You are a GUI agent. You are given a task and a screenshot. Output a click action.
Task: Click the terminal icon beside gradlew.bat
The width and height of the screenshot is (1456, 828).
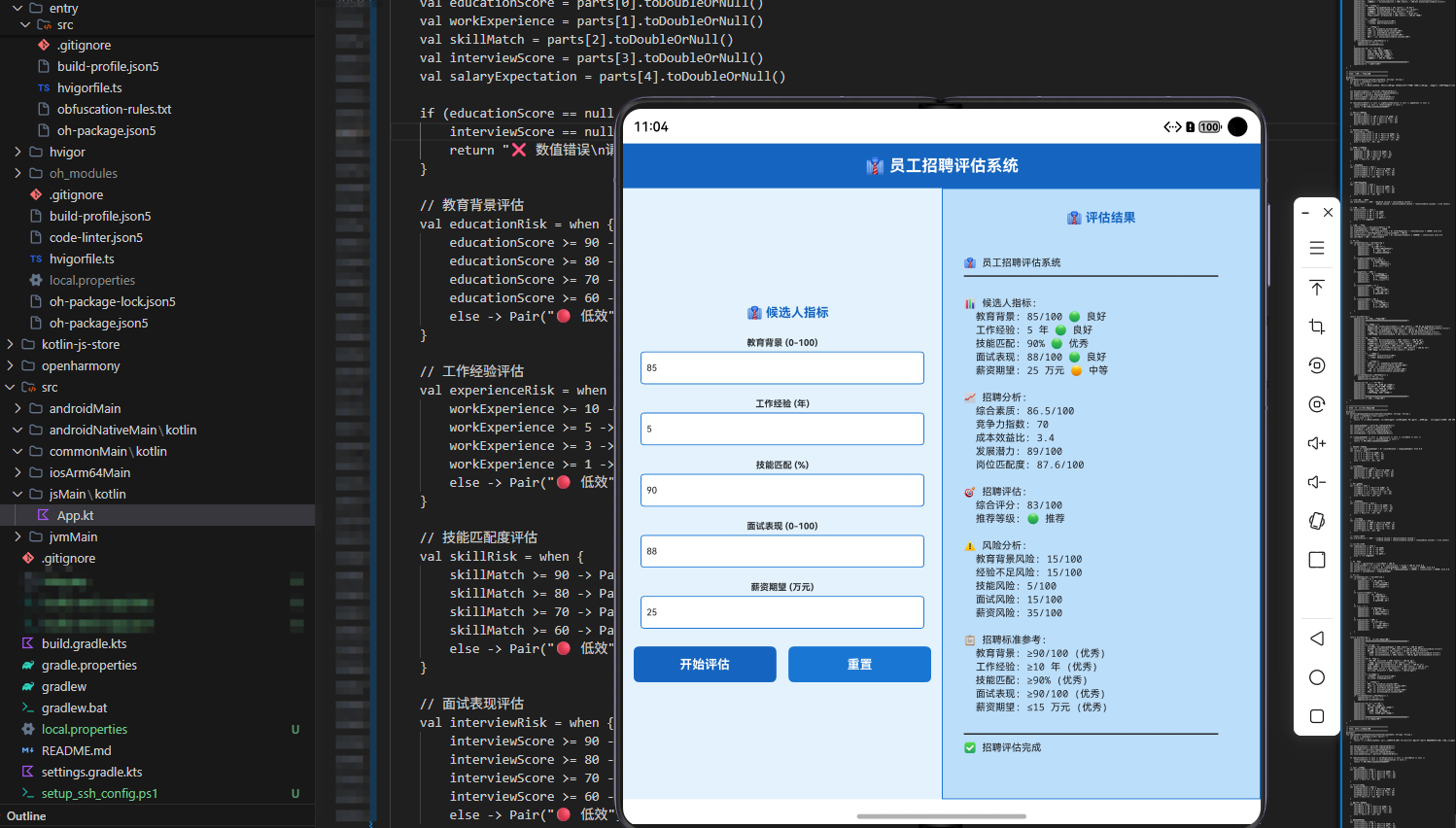click(28, 707)
